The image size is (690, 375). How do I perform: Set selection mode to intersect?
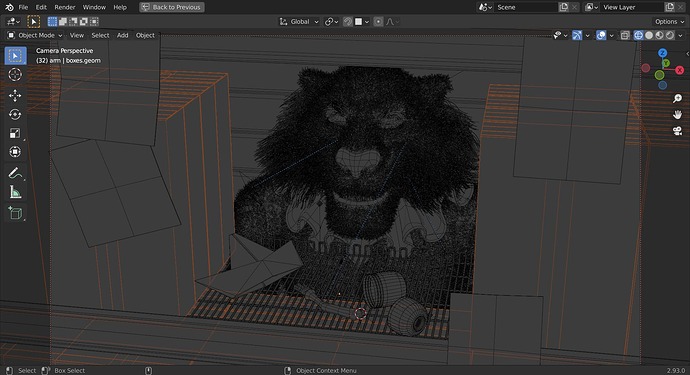click(x=94, y=22)
